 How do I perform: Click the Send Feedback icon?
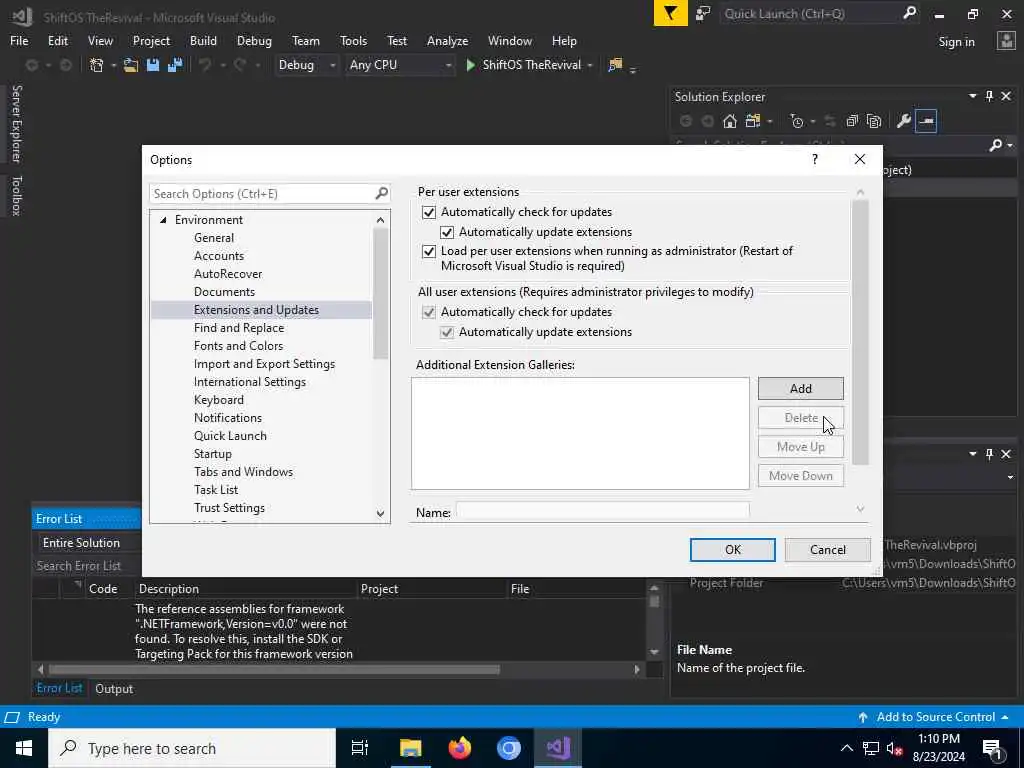click(703, 13)
